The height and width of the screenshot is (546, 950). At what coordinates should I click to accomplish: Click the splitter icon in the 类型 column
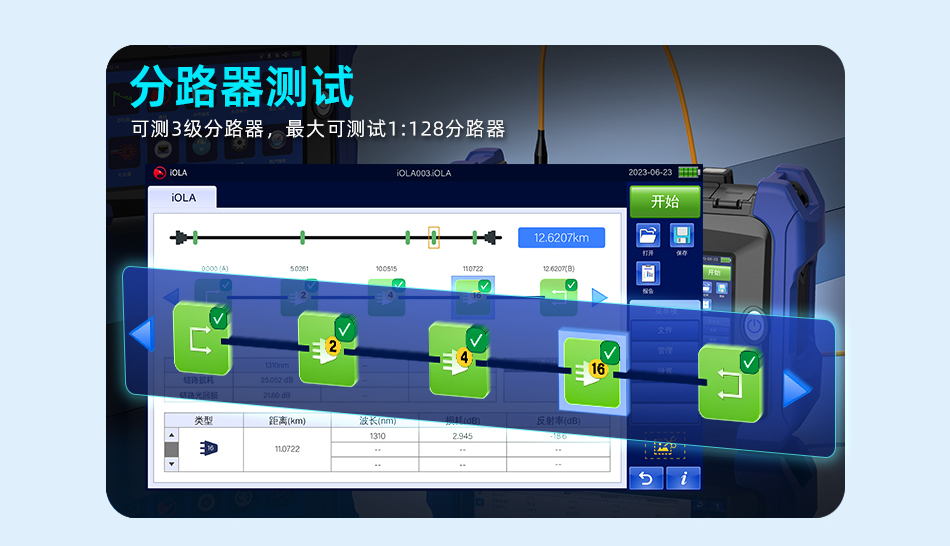coord(209,449)
